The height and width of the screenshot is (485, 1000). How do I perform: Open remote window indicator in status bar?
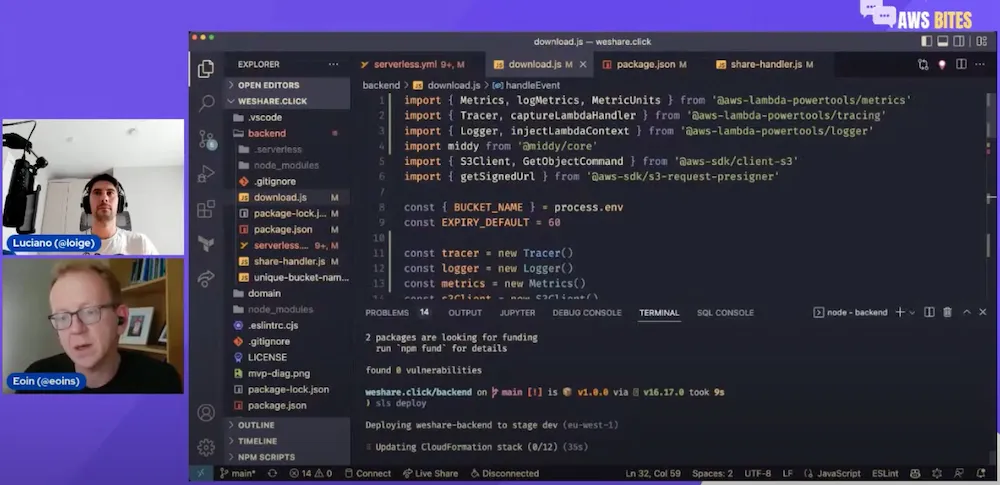(x=201, y=474)
